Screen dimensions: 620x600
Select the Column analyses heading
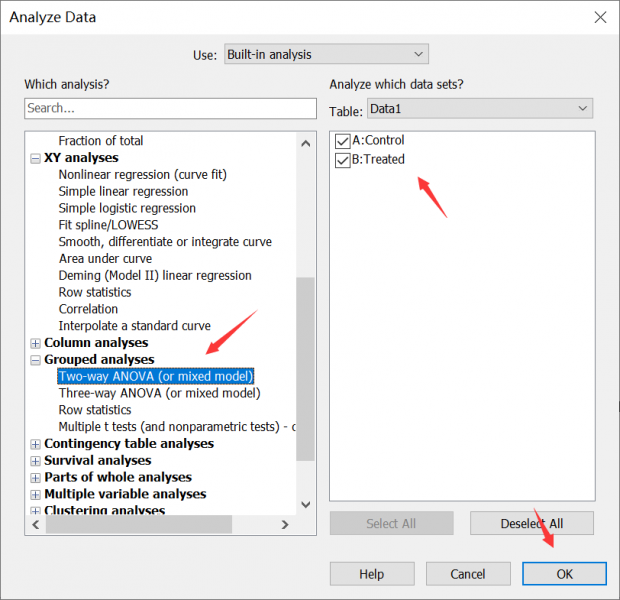tap(96, 343)
